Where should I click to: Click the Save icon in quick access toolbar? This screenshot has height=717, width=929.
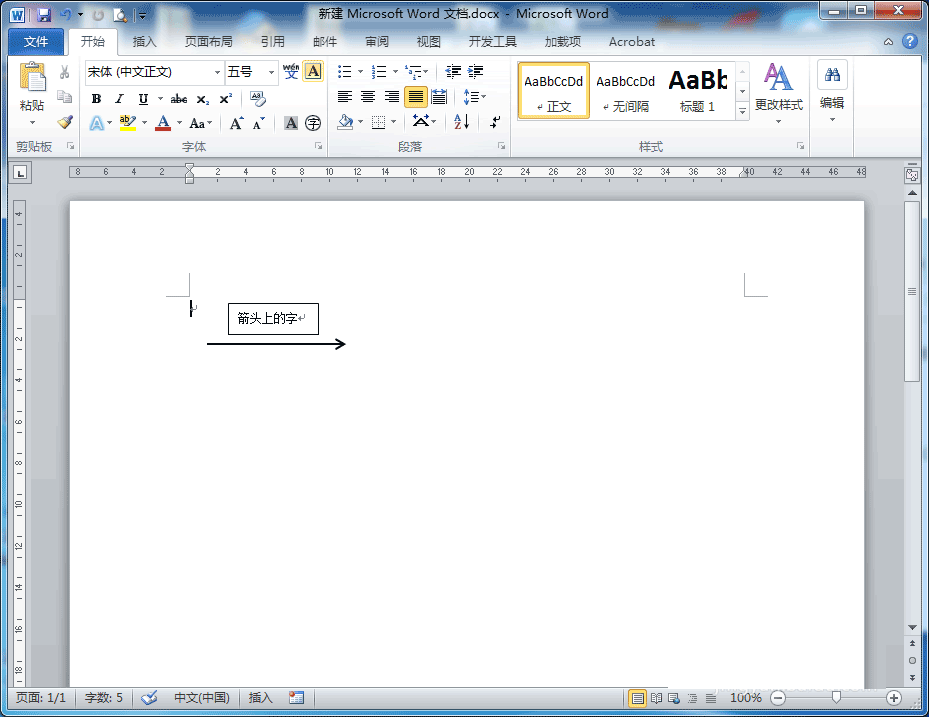click(44, 15)
